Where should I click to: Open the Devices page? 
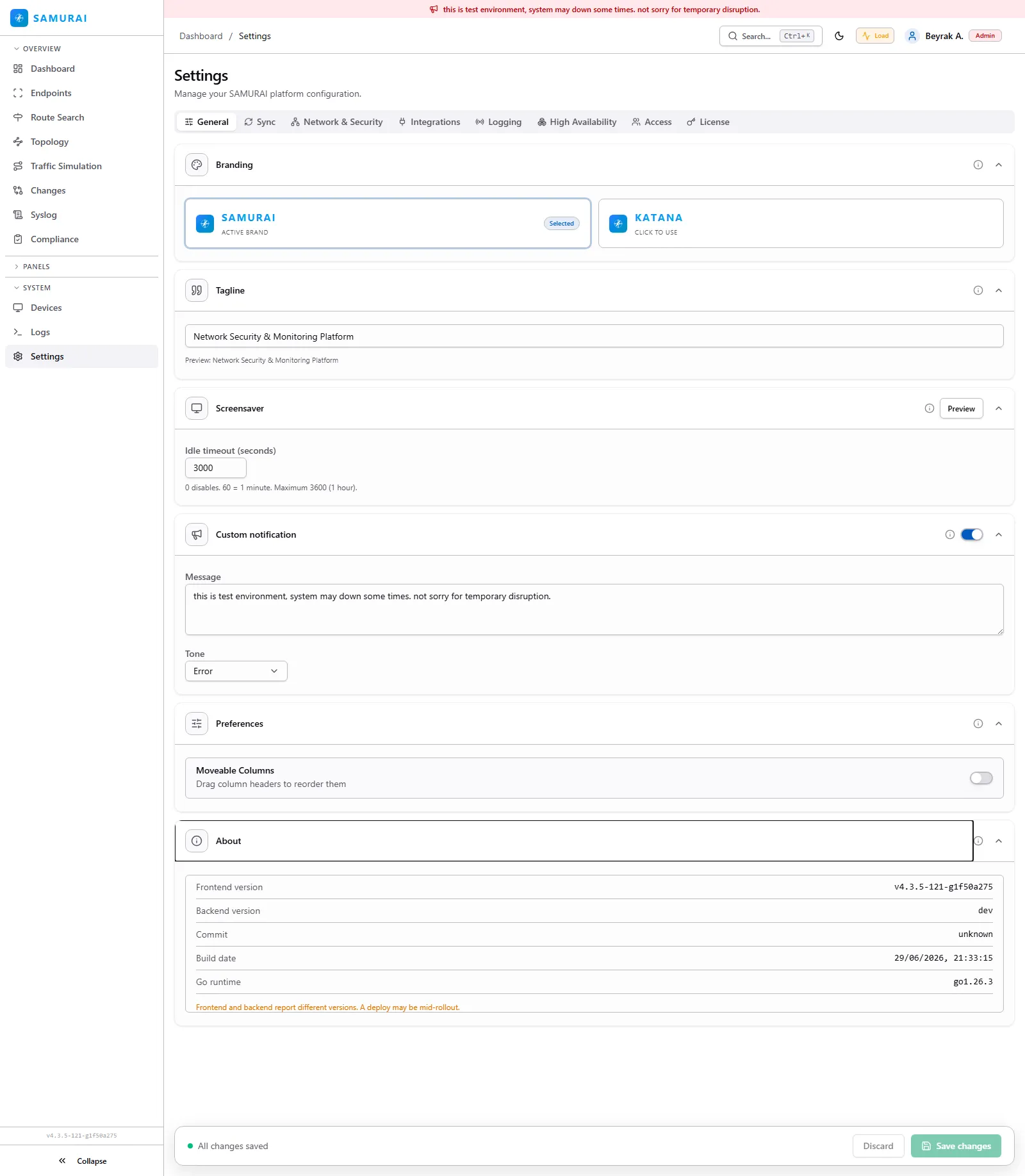point(81,308)
